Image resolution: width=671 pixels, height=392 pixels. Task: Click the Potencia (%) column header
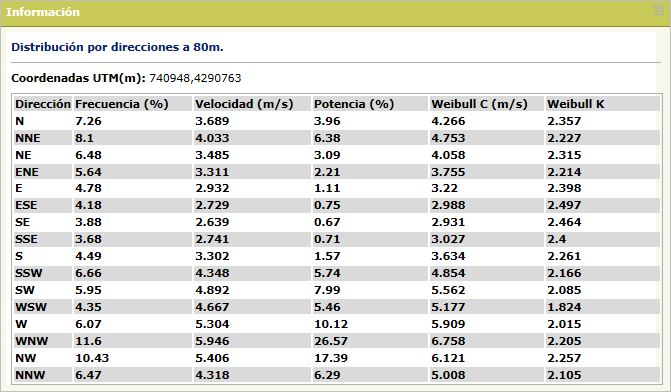354,104
